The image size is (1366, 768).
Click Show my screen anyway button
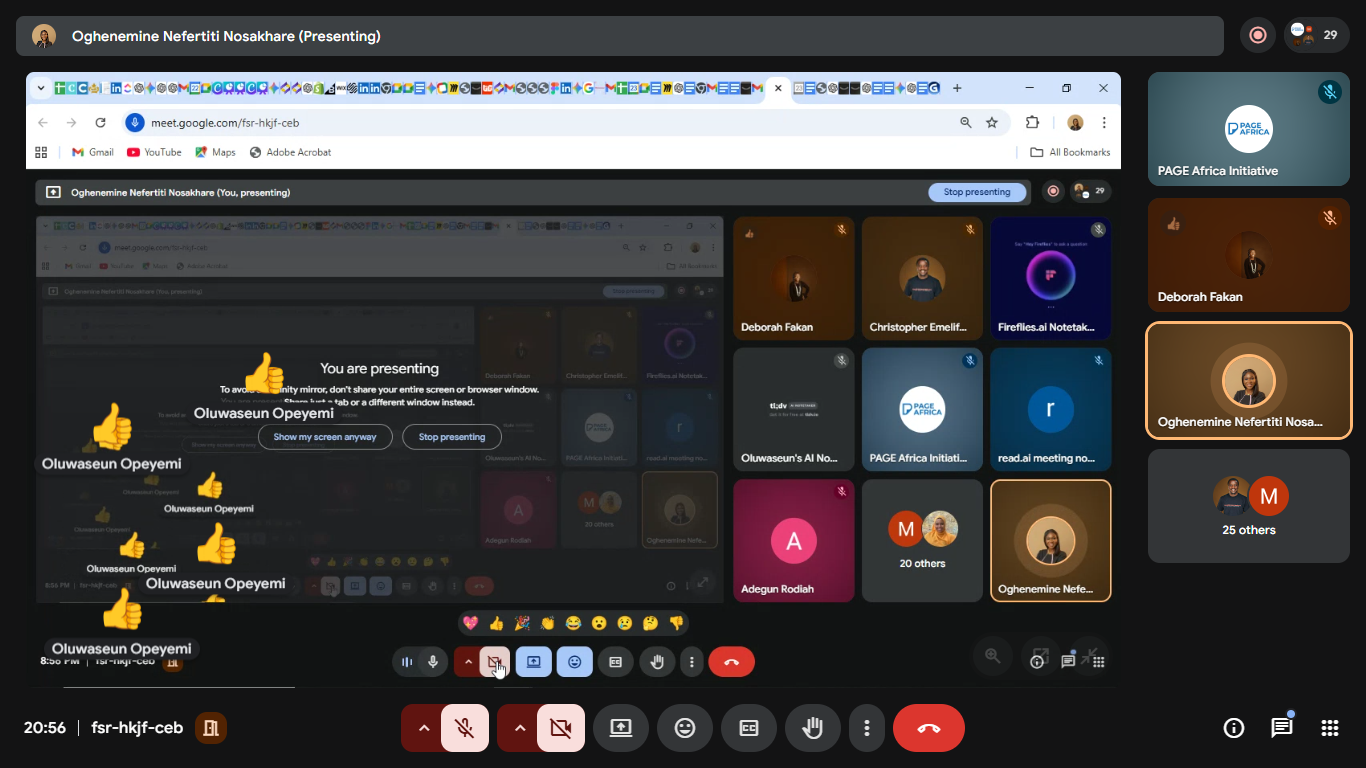(325, 437)
